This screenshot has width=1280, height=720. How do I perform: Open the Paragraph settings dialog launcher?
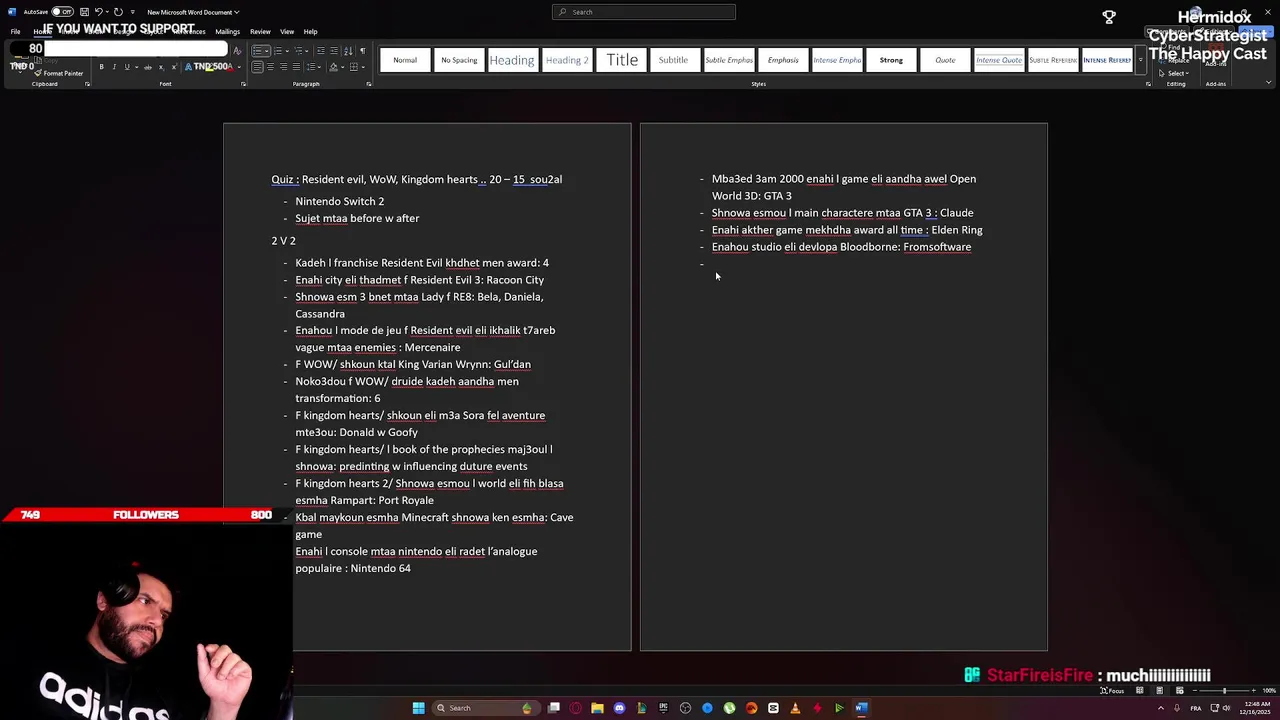pyautogui.click(x=369, y=84)
